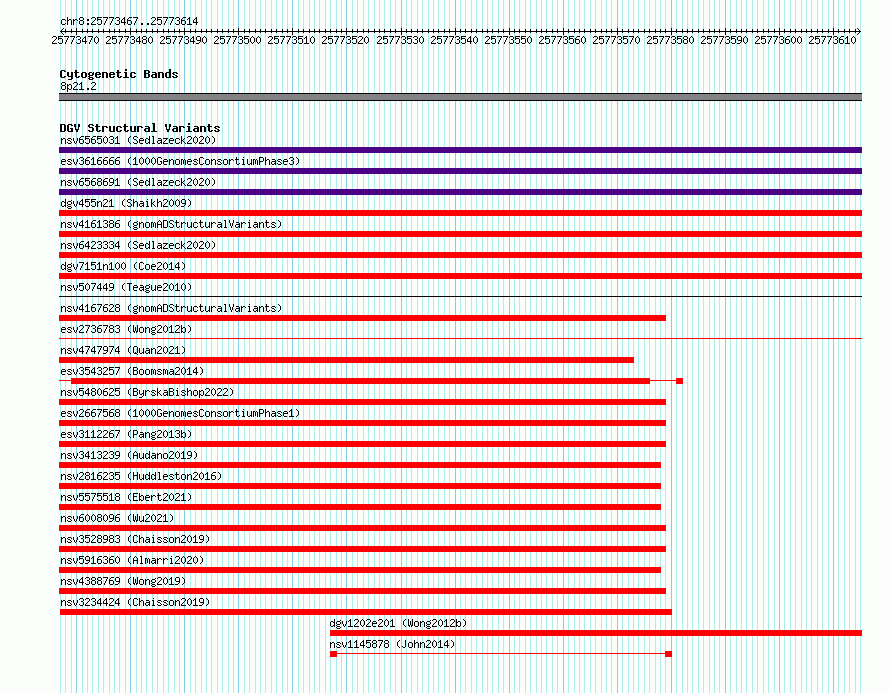Click the red bar under nsv5480625
The width and height of the screenshot is (890, 693).
(362, 402)
